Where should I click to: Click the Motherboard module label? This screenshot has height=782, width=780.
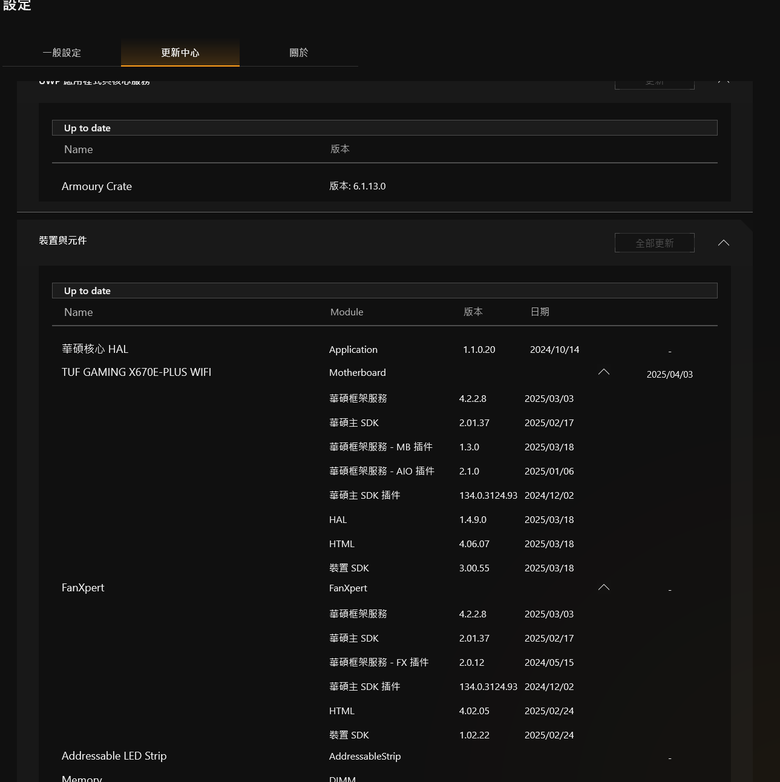point(358,373)
